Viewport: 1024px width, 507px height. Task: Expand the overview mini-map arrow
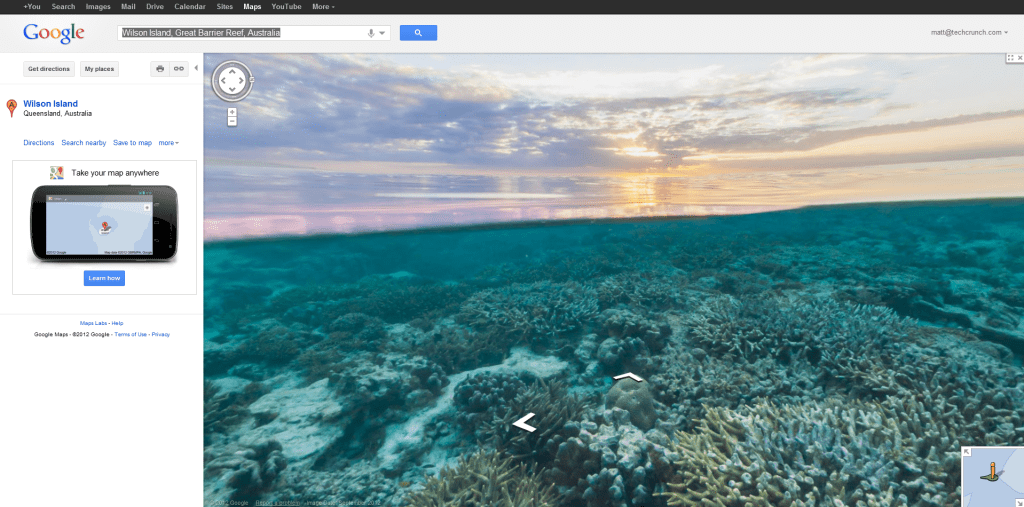[966, 452]
